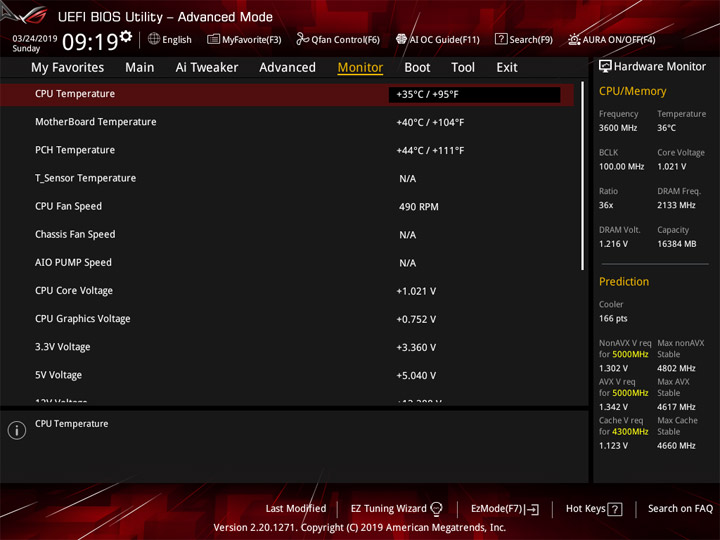This screenshot has width=720, height=540.
Task: Click the 490 RPM fan speed value
Action: [x=418, y=207]
